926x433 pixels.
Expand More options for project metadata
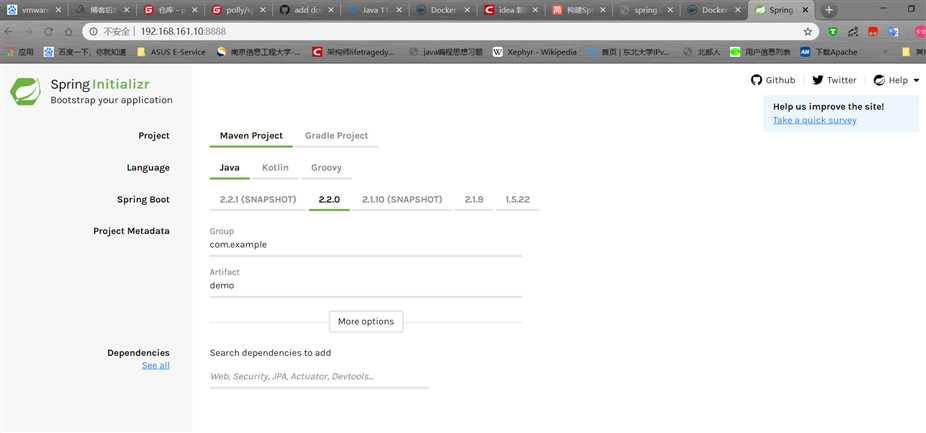pyautogui.click(x=366, y=321)
